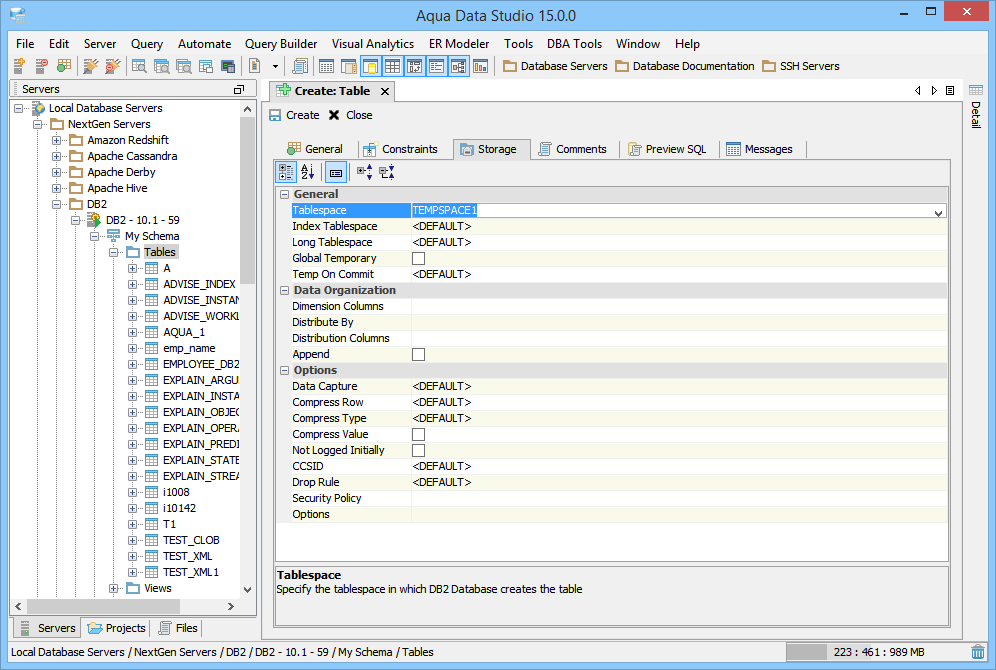The width and height of the screenshot is (996, 670).
Task: Collapse the Options property section
Action: tap(285, 370)
